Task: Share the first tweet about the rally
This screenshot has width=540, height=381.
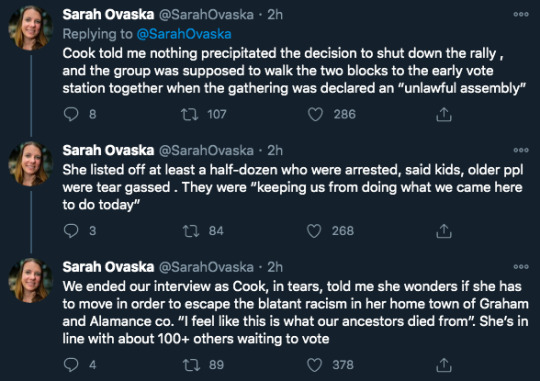Action: tap(444, 114)
